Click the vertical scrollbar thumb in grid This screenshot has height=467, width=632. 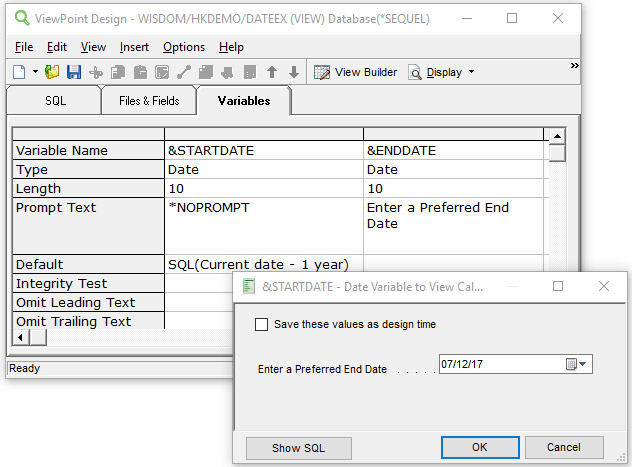tap(557, 153)
